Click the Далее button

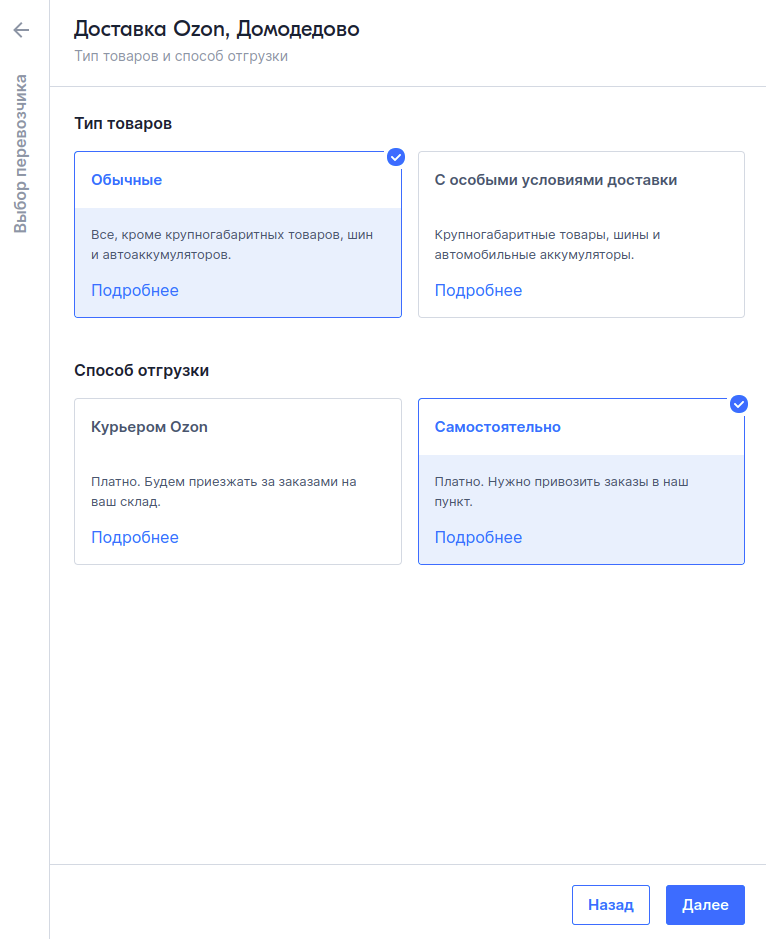point(705,905)
